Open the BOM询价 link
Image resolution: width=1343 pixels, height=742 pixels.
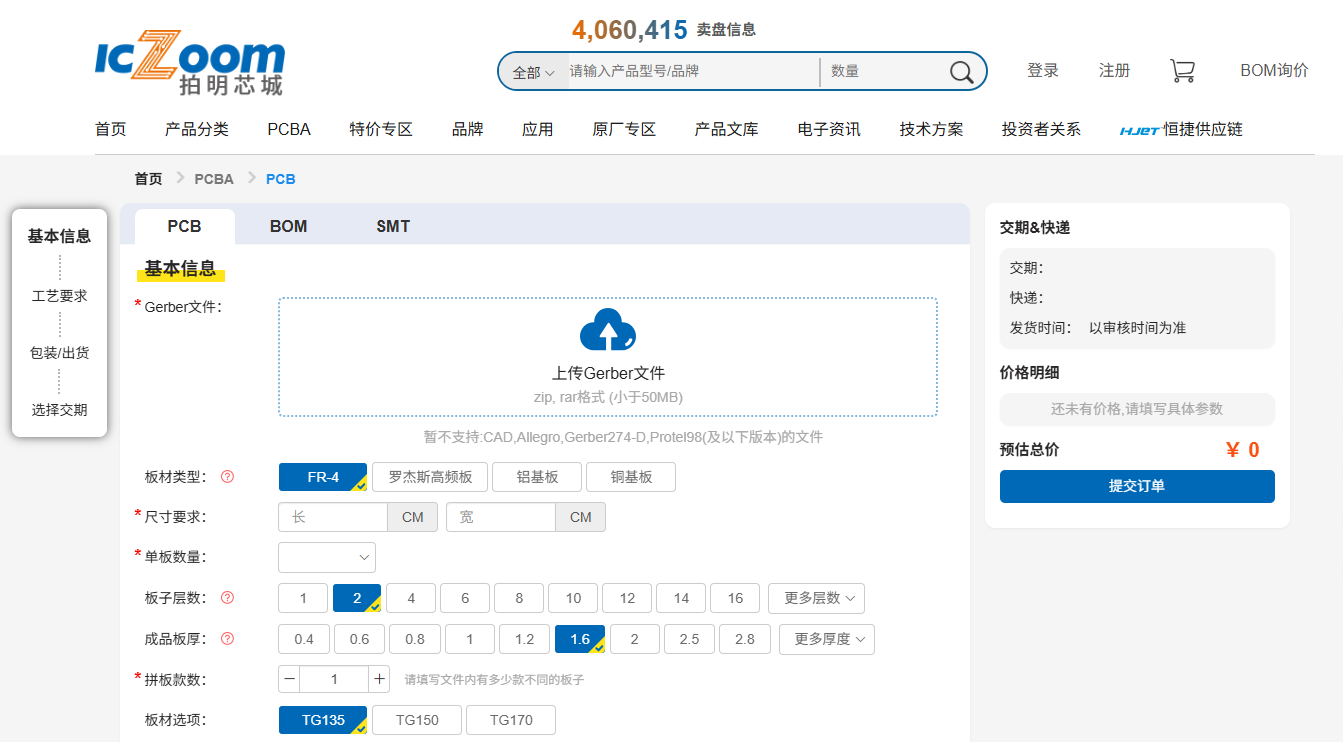pyautogui.click(x=1274, y=71)
